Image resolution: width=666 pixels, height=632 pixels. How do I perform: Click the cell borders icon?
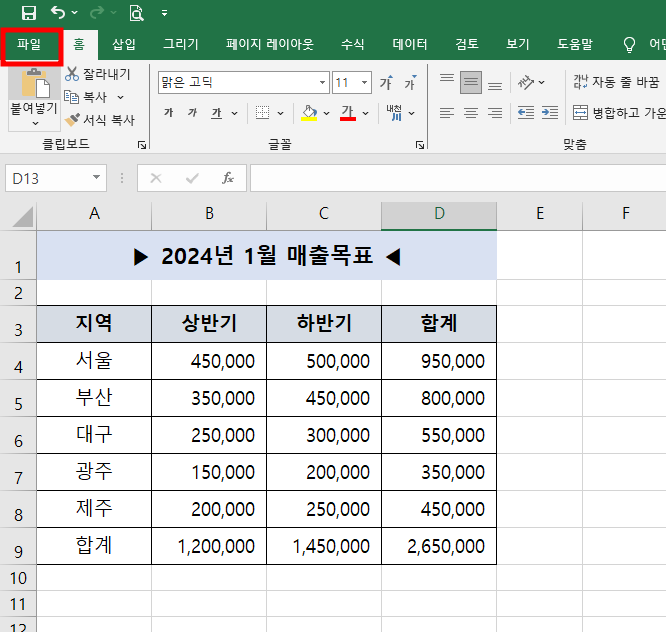[262, 113]
